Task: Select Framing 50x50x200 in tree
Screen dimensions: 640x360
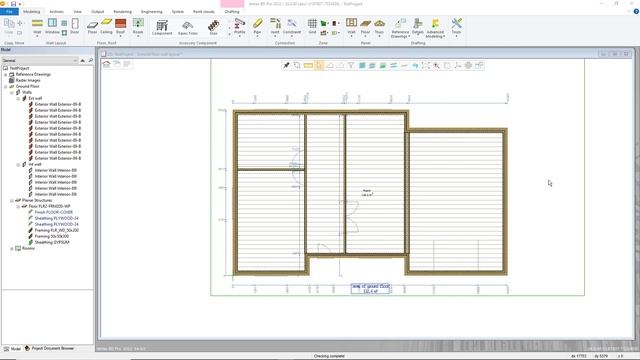Action: (x=51, y=236)
